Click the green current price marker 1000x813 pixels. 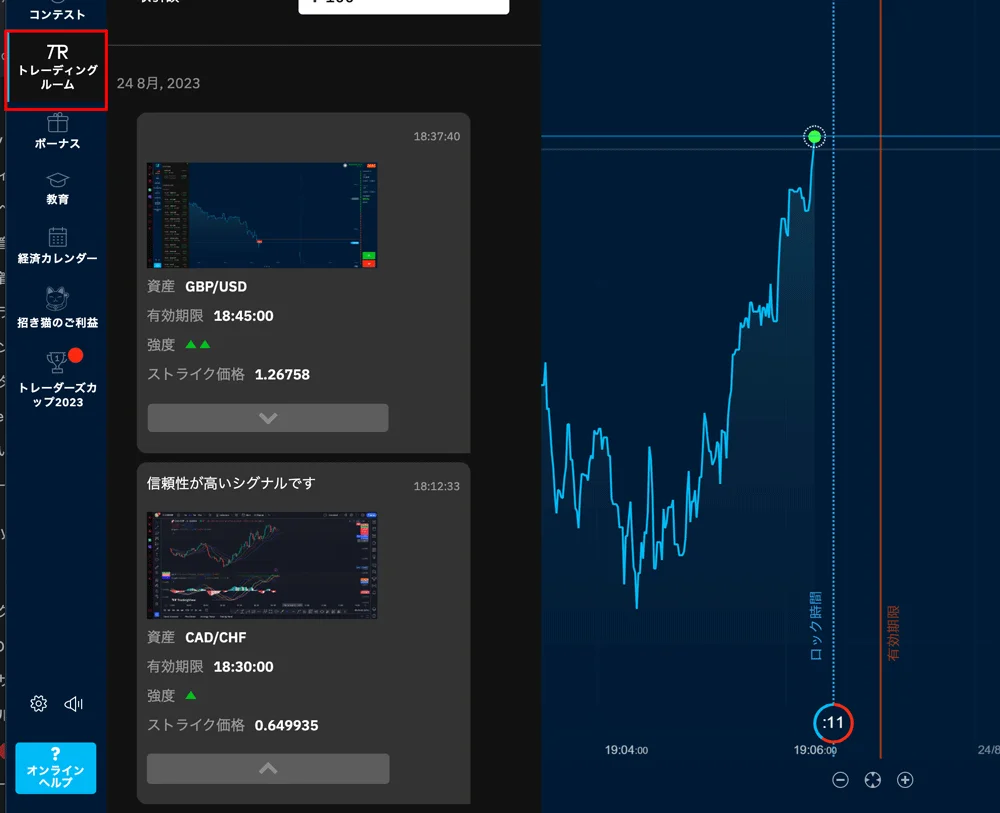click(x=814, y=137)
